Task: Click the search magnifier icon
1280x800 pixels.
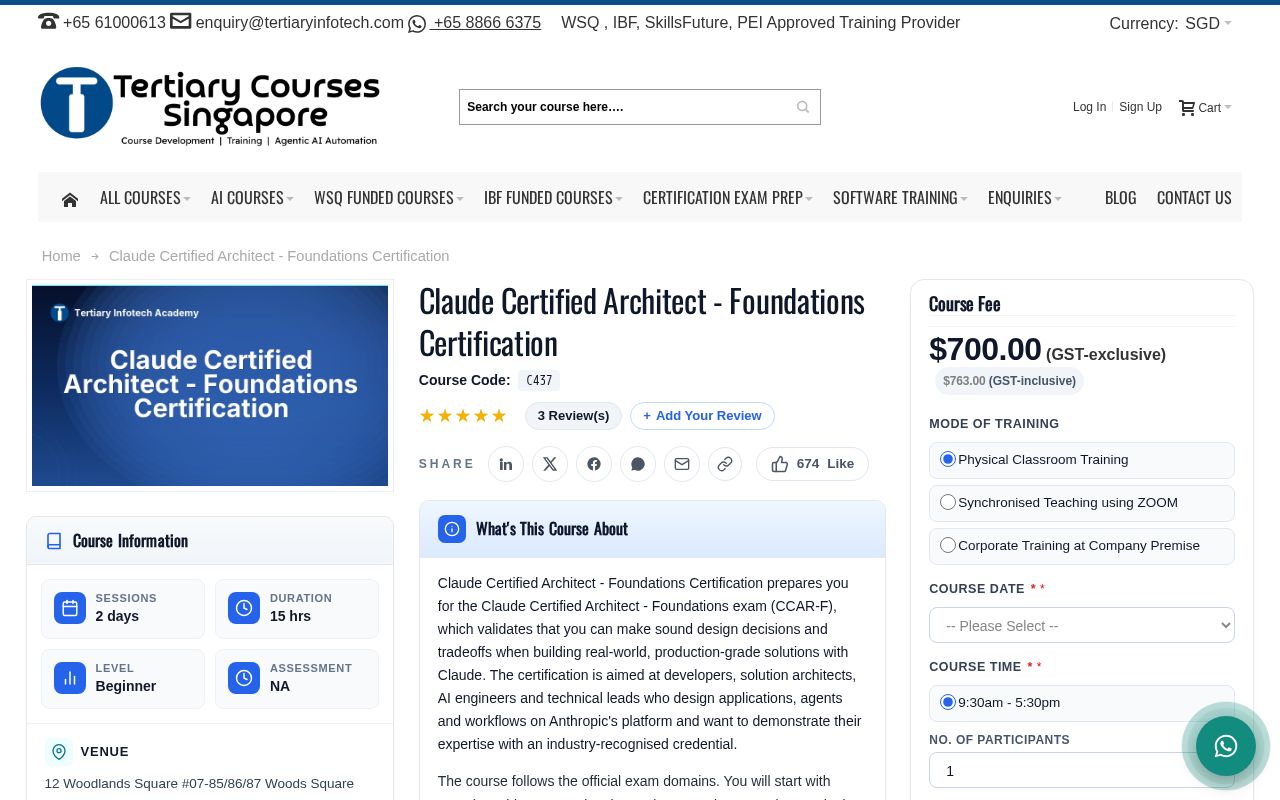Action: click(x=803, y=107)
